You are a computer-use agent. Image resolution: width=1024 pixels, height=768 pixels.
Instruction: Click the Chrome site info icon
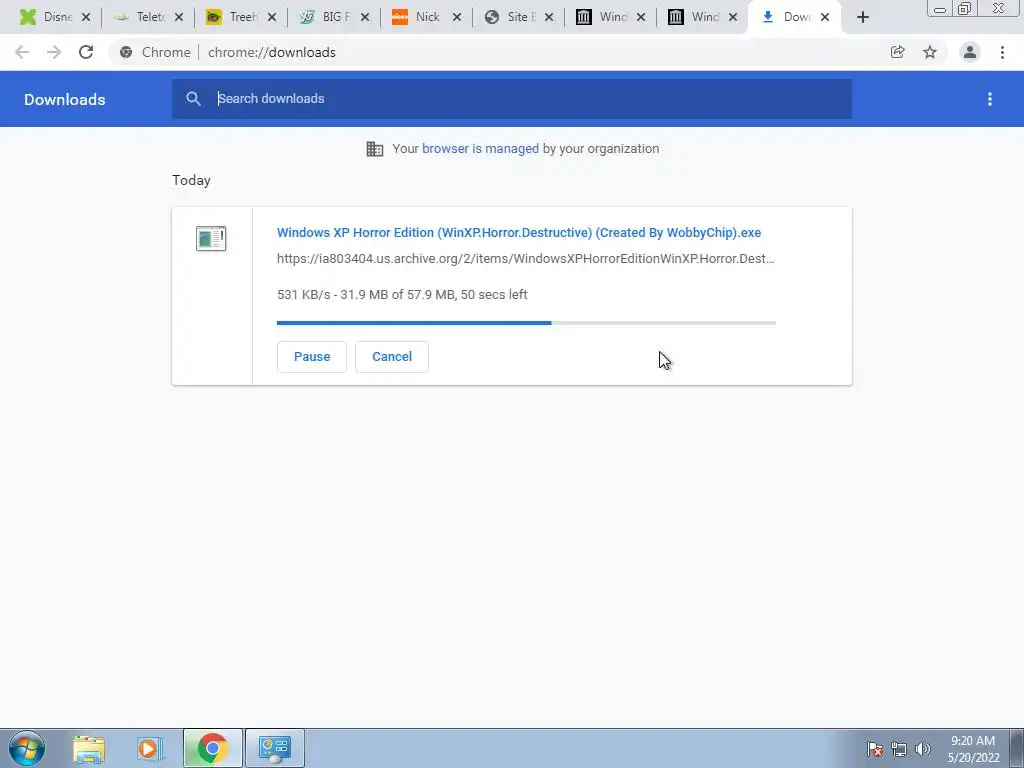pyautogui.click(x=126, y=52)
